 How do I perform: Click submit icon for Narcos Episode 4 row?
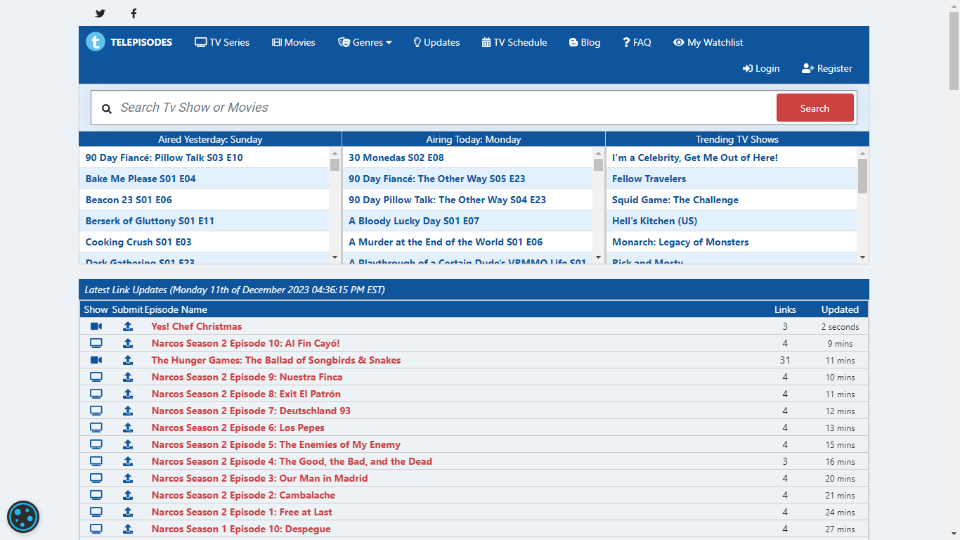coord(127,461)
